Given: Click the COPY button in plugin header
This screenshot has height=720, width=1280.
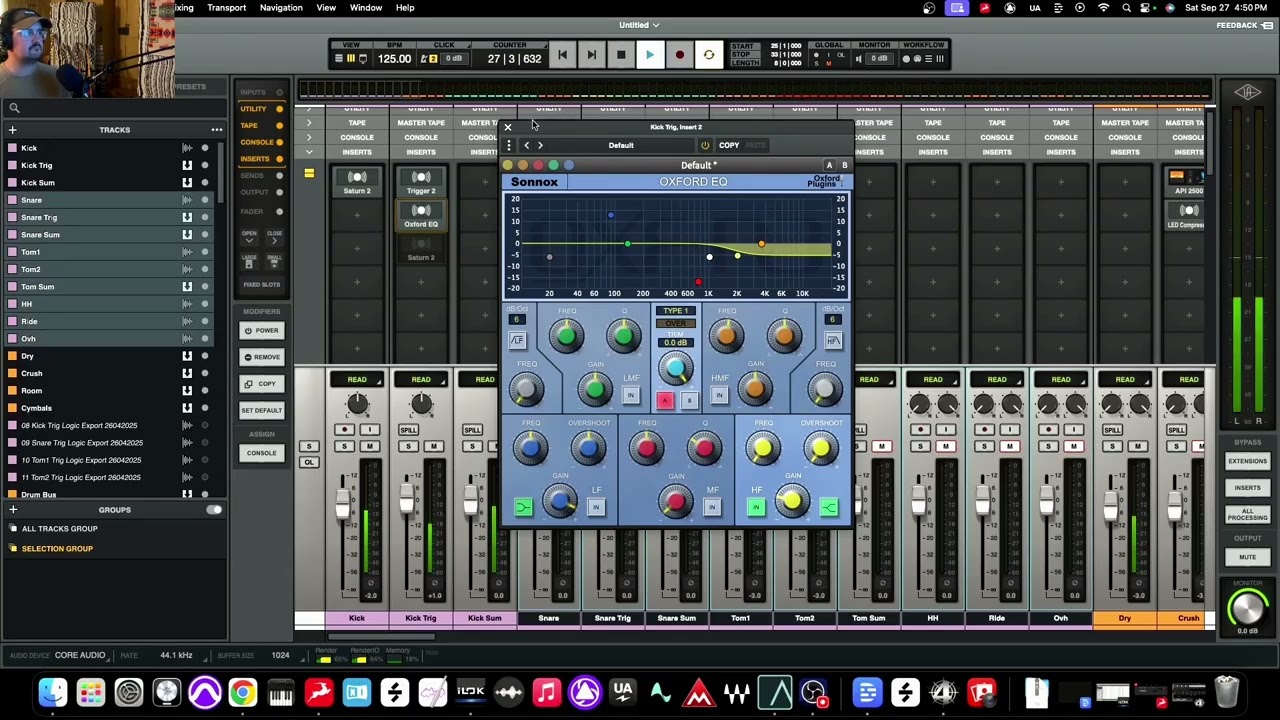Looking at the screenshot, I should (729, 145).
